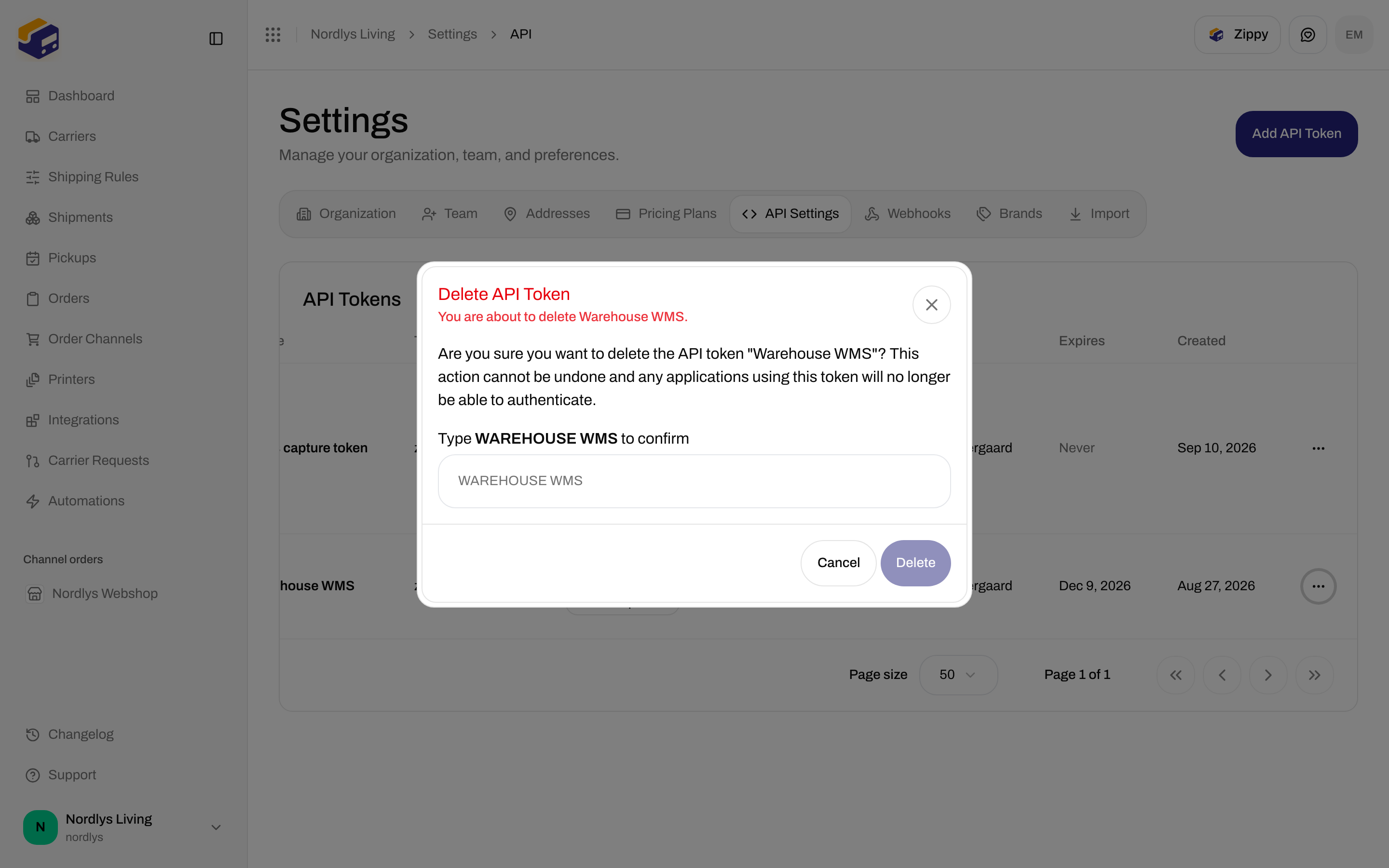Open the chat support icon
Viewport: 1389px width, 868px height.
[x=1307, y=34]
